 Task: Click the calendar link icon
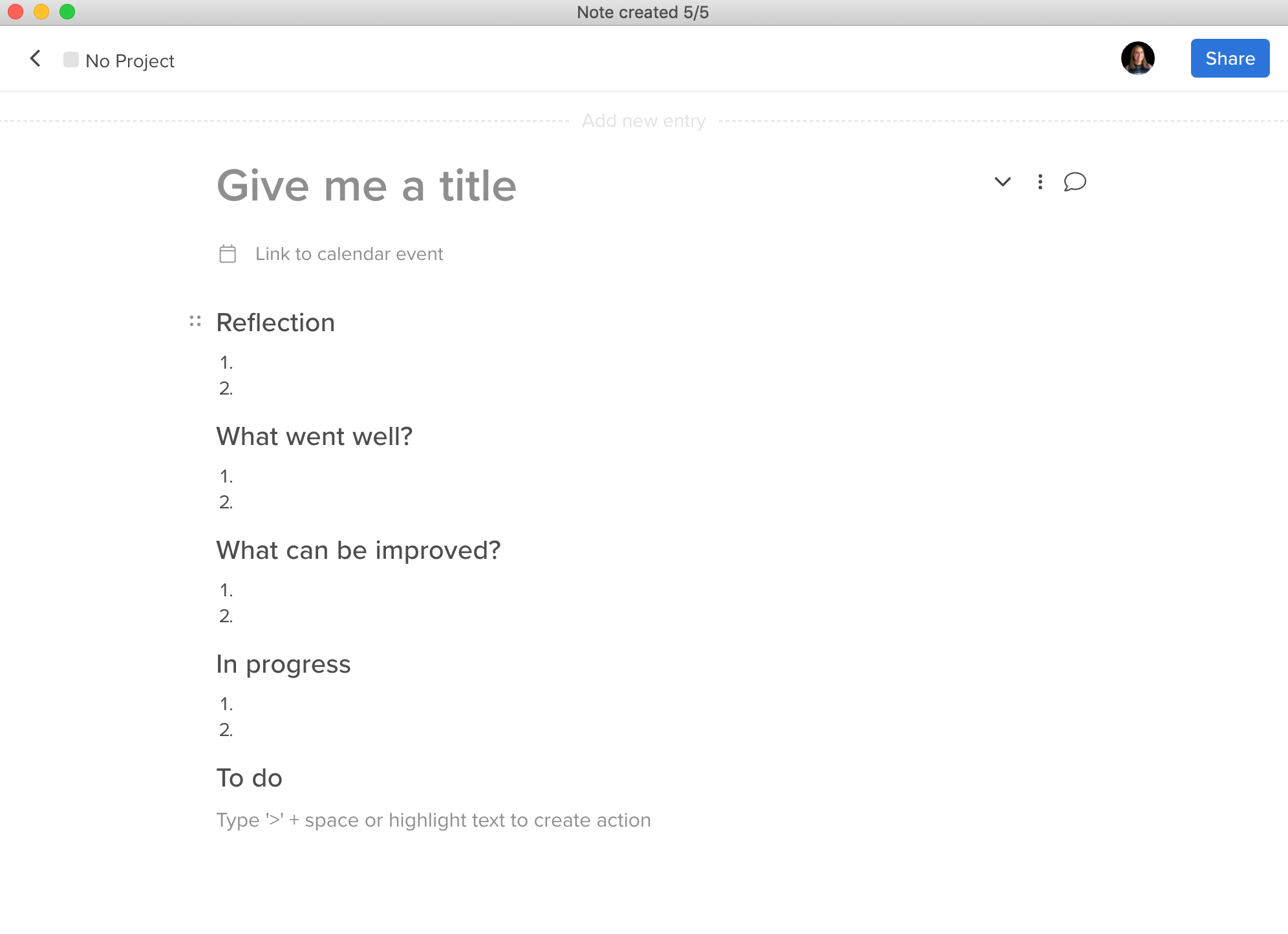pyautogui.click(x=228, y=253)
